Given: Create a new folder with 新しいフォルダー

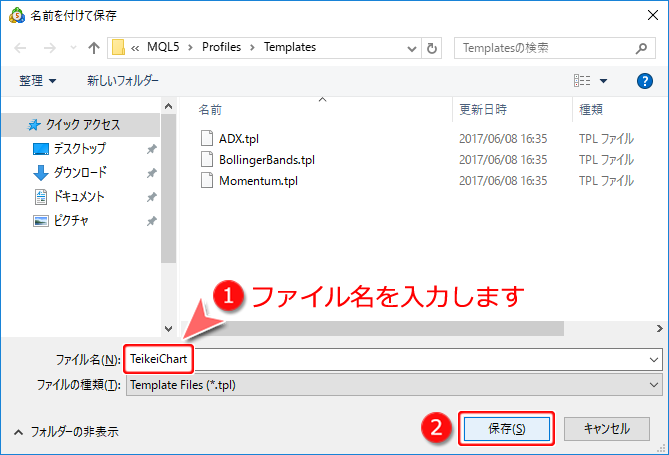Looking at the screenshot, I should 123,81.
